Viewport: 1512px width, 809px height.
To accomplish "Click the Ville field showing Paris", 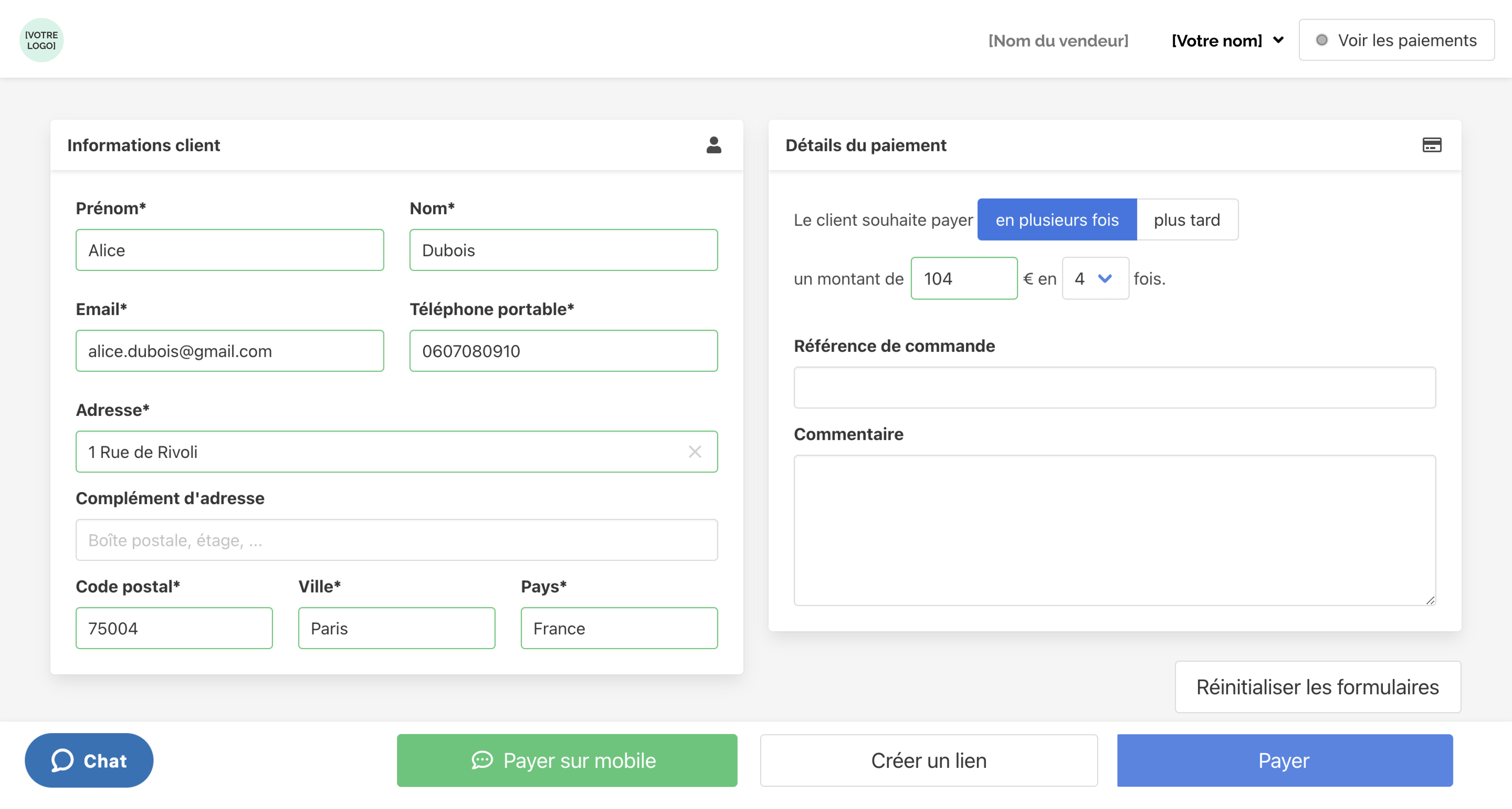I will point(397,628).
